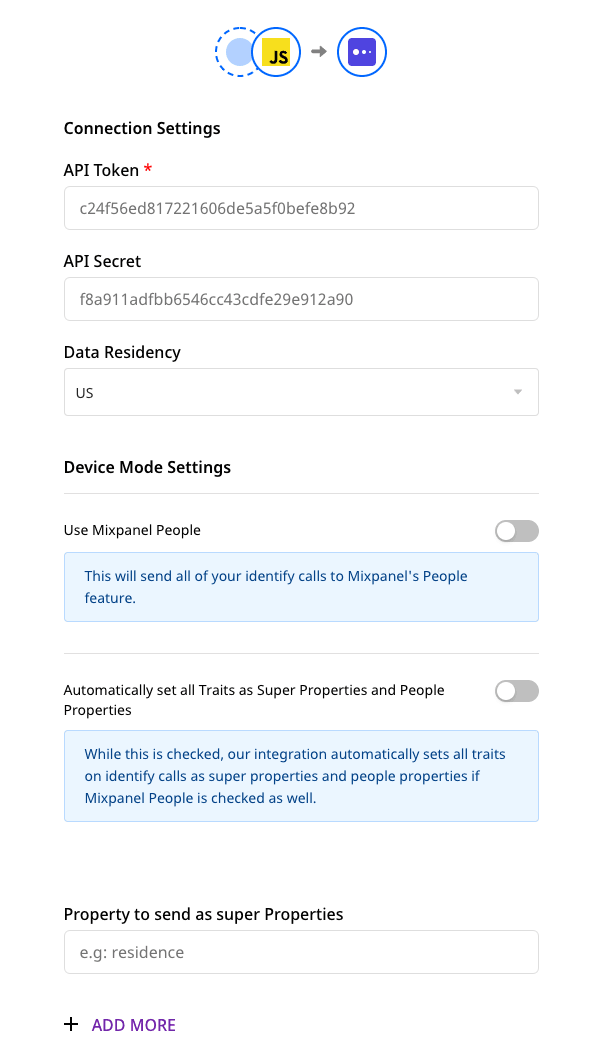
Task: Click the dropdown chevron in the Data Residency field
Action: (519, 391)
